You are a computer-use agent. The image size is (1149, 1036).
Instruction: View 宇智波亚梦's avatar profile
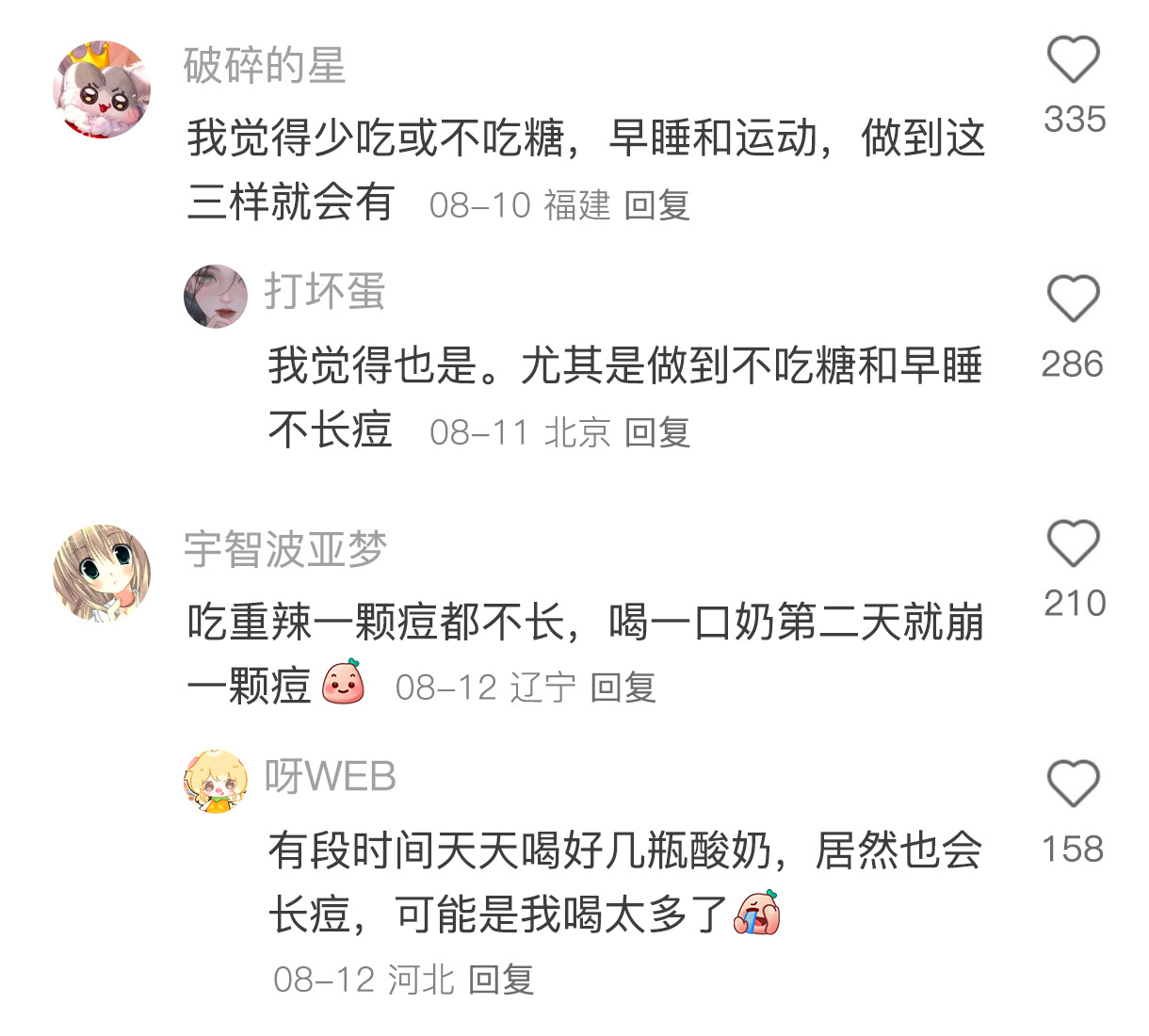coord(102,574)
